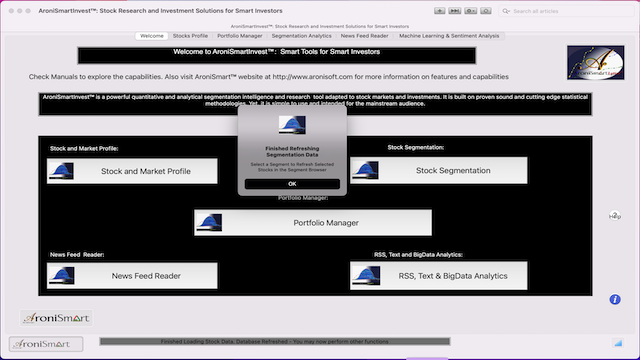The image size is (640, 360).
Task: Click the icon on Portfolio Manager button
Action: (x=209, y=222)
